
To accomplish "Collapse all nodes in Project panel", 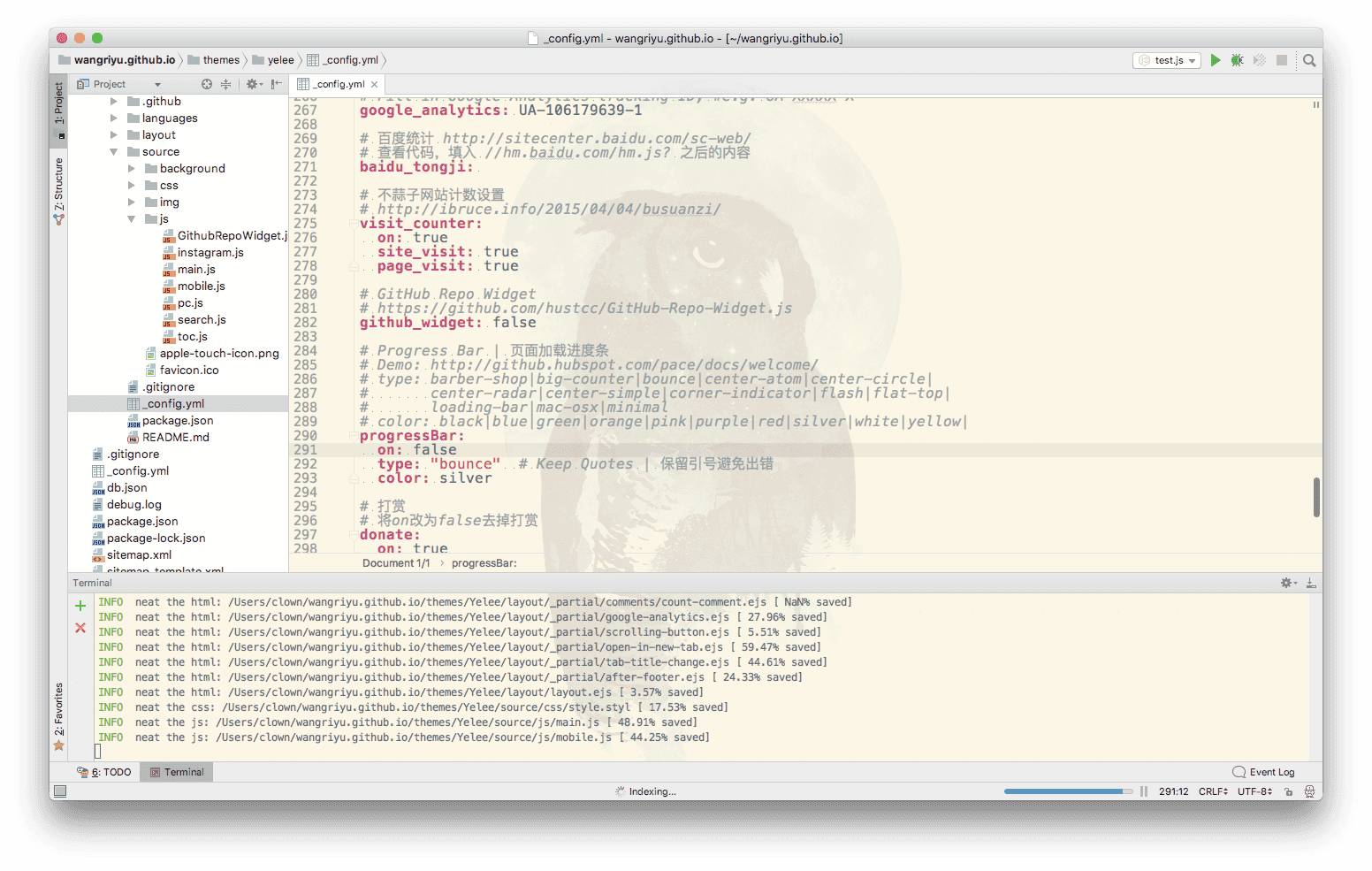I will pos(225,84).
